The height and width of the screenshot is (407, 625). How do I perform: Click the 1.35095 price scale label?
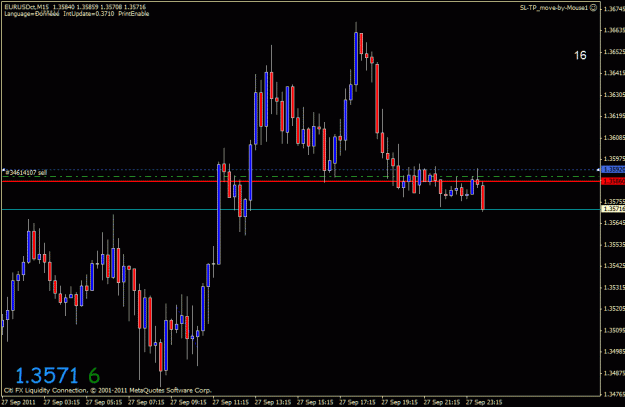614,330
